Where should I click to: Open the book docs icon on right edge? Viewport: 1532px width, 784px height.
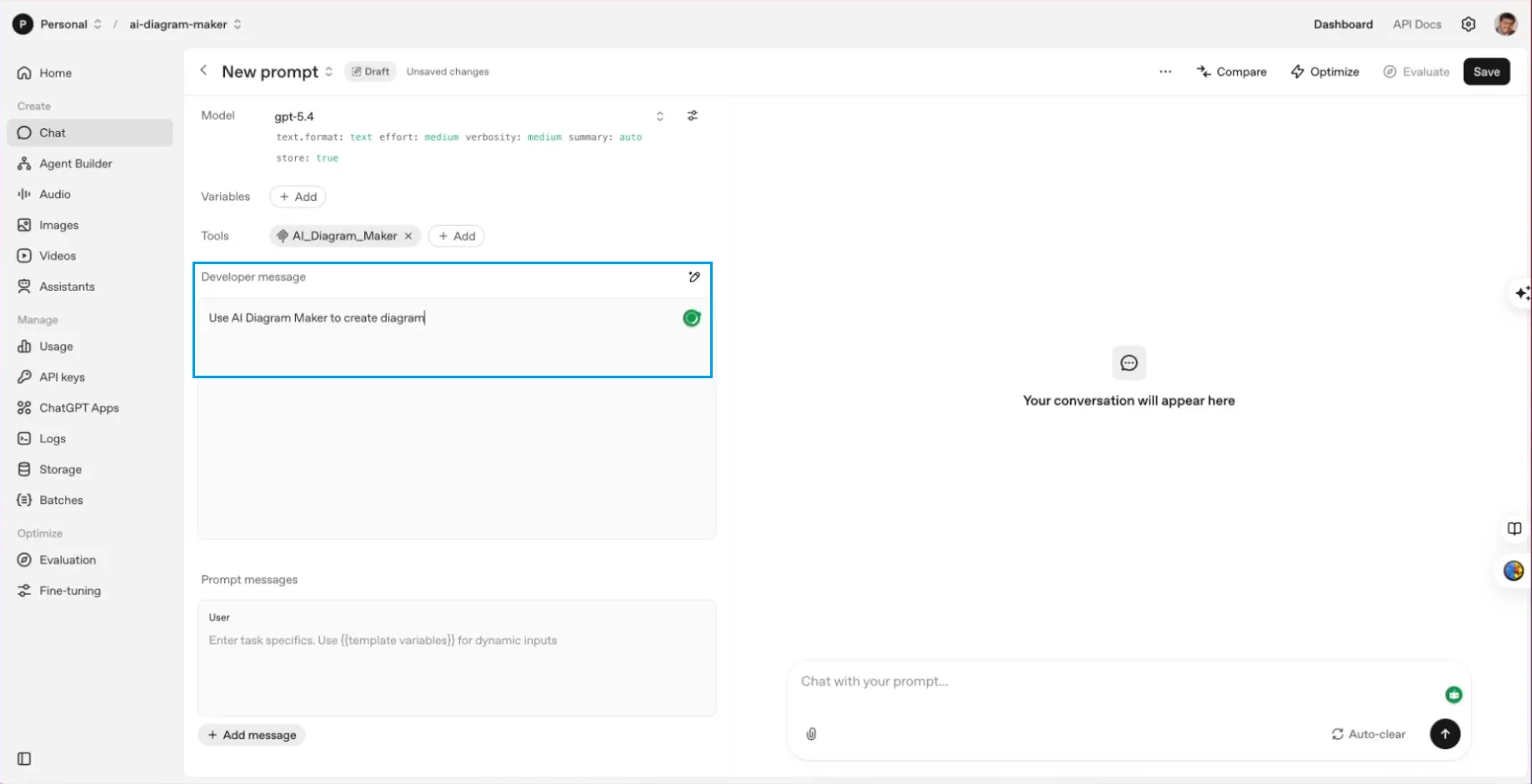[1514, 529]
